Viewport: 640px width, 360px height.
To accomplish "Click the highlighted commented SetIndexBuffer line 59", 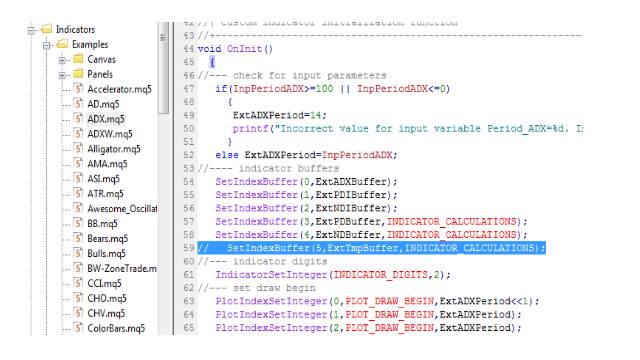I will [x=371, y=248].
